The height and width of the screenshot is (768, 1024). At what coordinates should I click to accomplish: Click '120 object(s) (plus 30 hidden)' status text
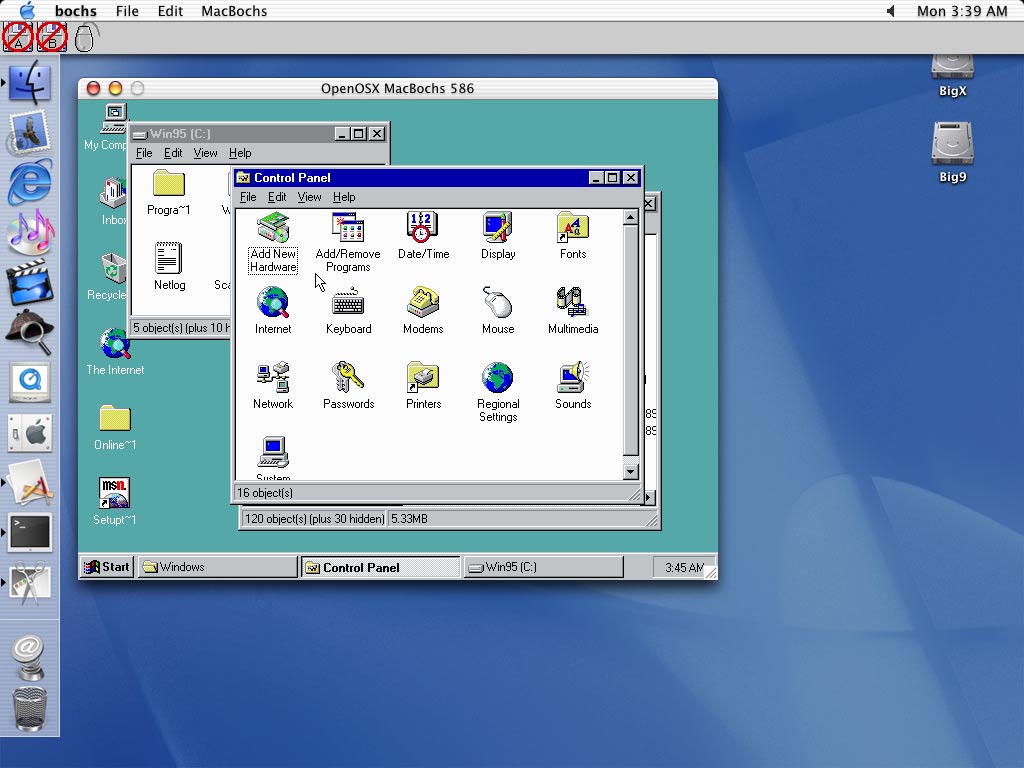tap(314, 519)
